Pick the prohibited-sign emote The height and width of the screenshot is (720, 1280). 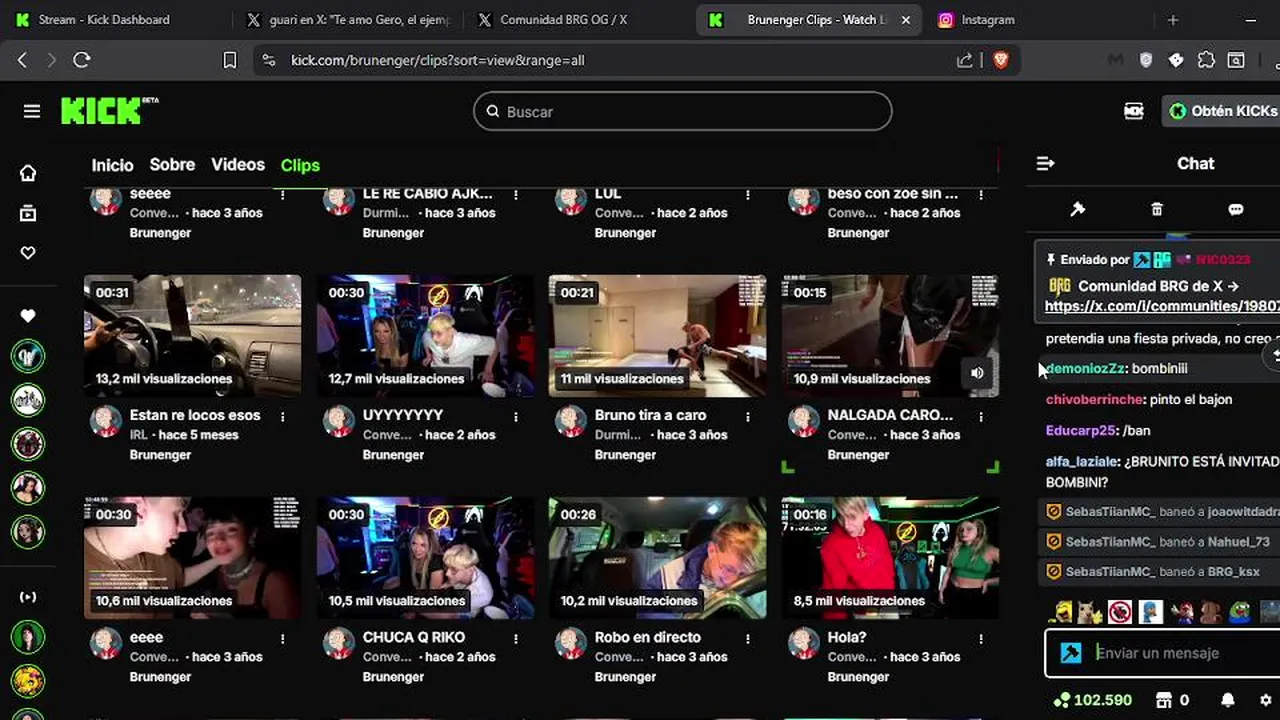(x=1120, y=611)
